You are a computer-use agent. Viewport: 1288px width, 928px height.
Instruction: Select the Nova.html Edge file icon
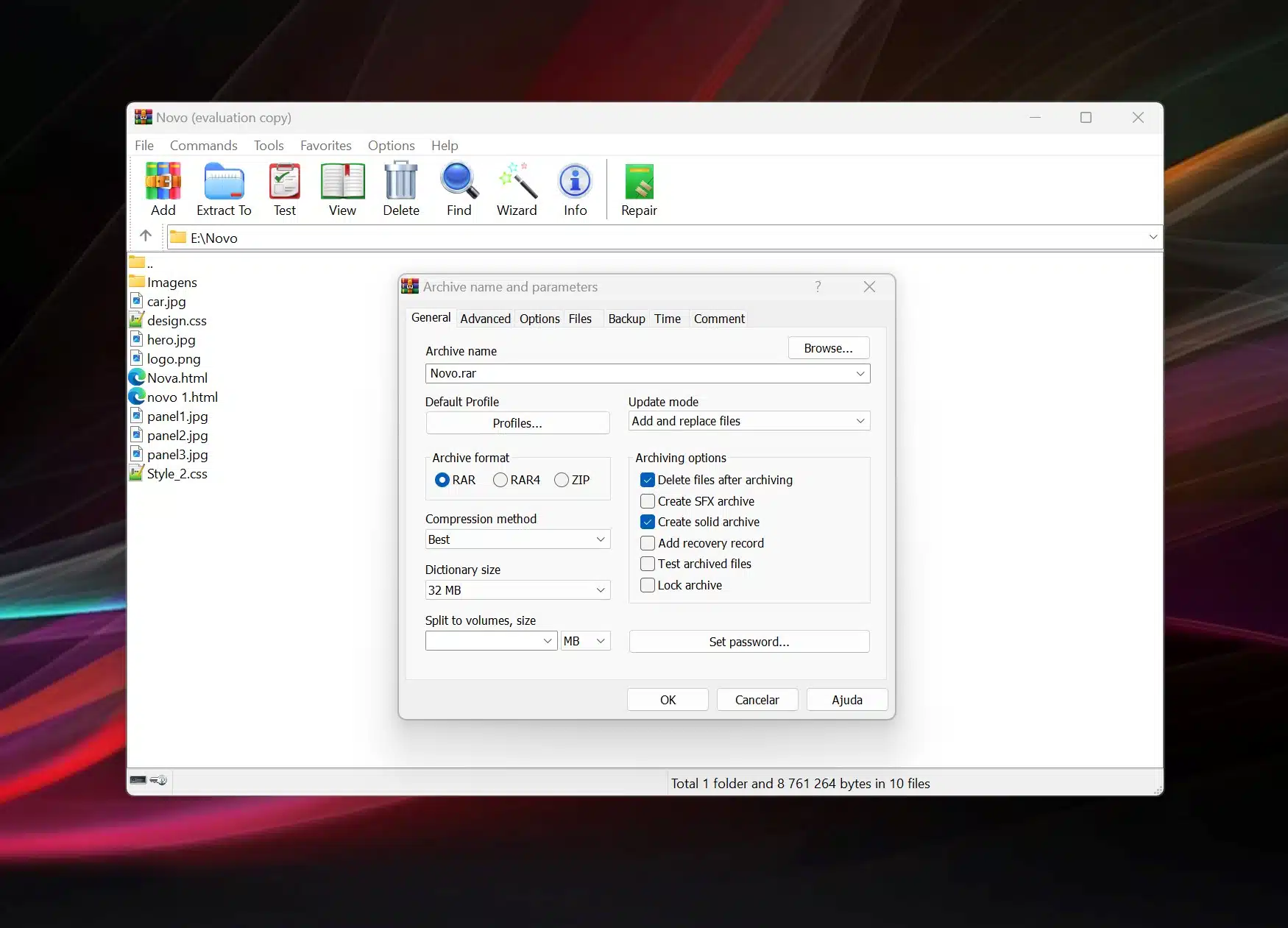coord(137,377)
